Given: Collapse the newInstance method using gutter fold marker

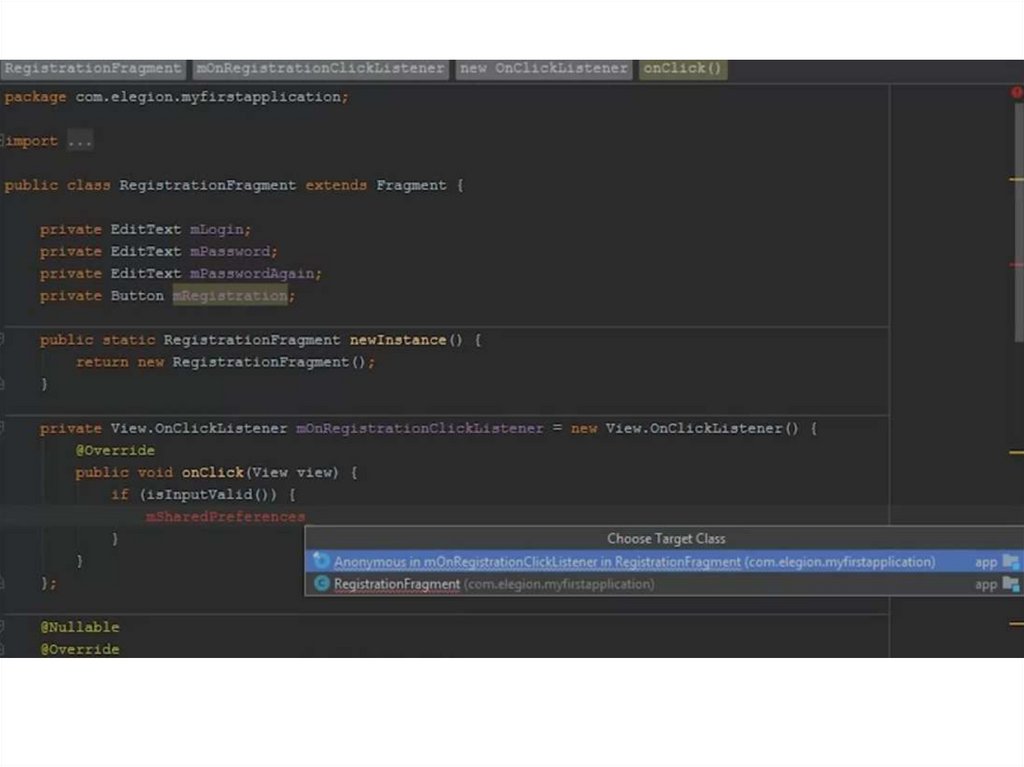Looking at the screenshot, I should pyautogui.click(x=3, y=340).
